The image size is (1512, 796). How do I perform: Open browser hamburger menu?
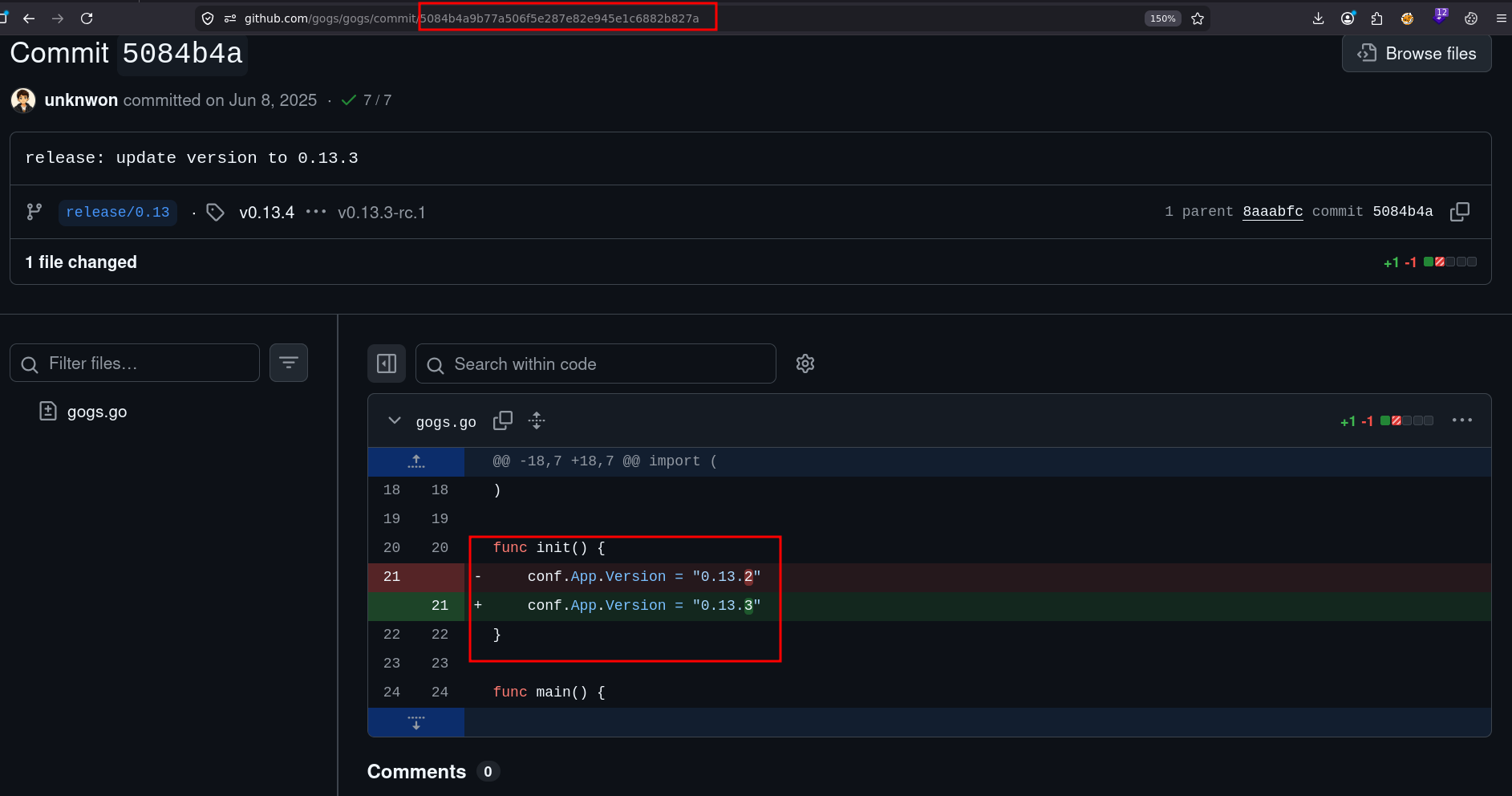(x=1501, y=18)
